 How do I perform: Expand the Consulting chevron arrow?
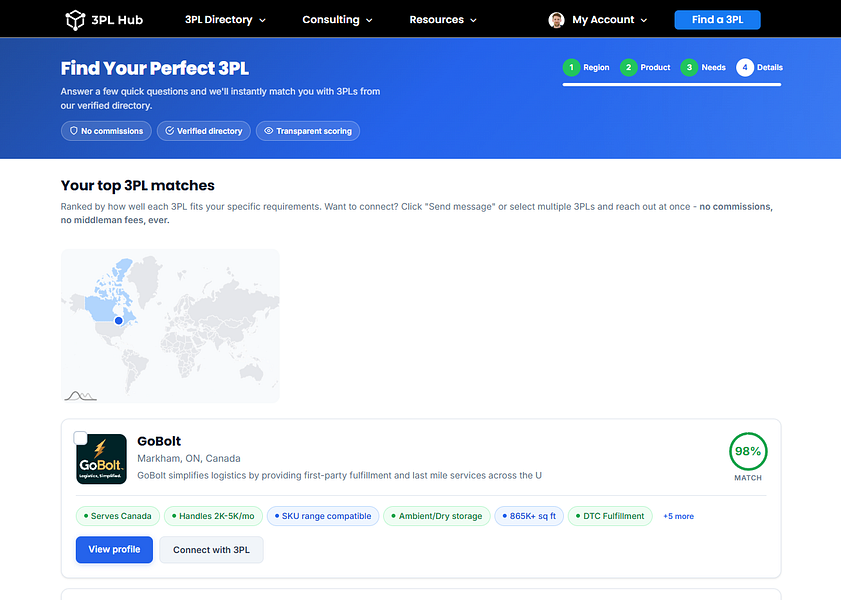pyautogui.click(x=369, y=20)
